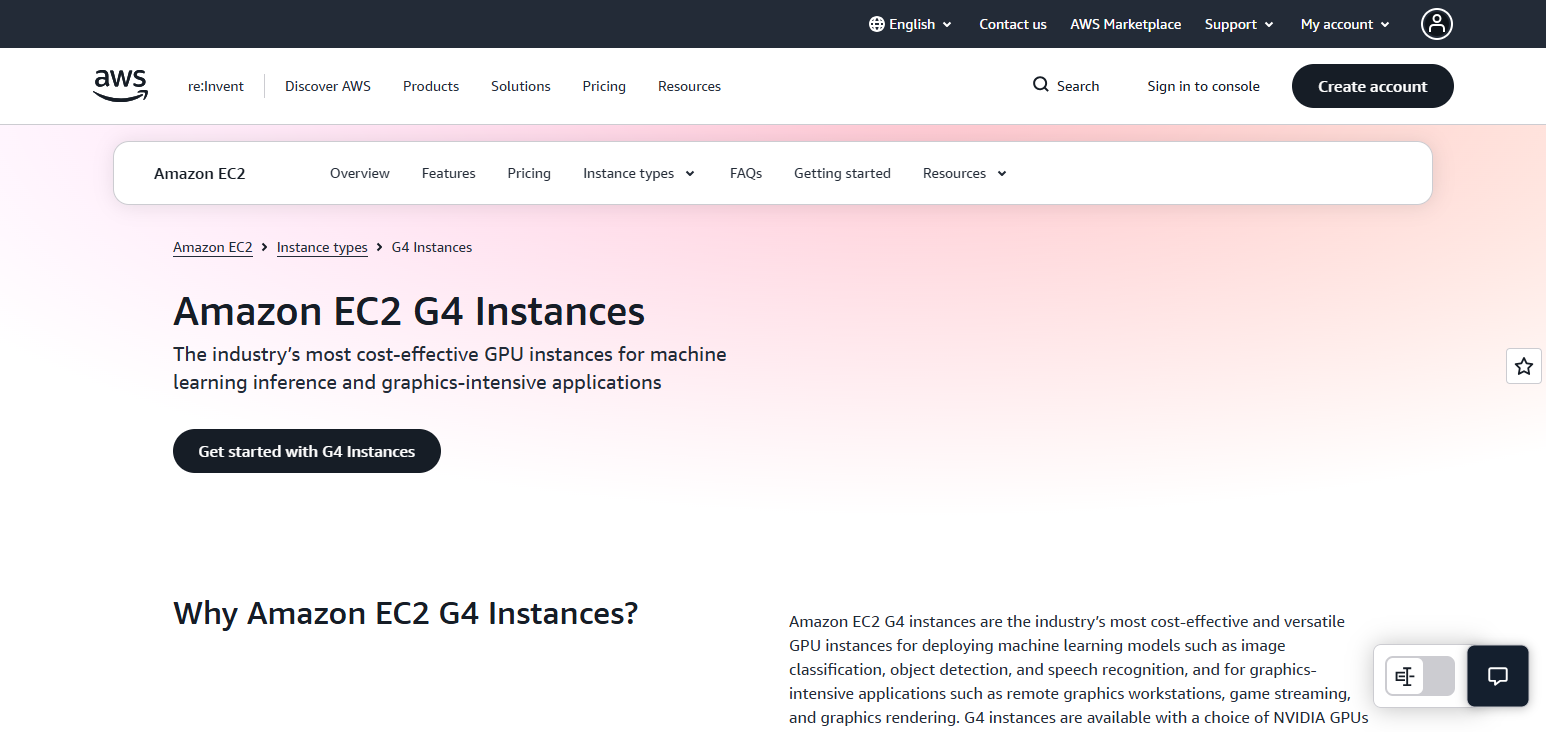This screenshot has height=732, width=1546.
Task: Toggle the reading layout switch
Action: tap(1420, 677)
